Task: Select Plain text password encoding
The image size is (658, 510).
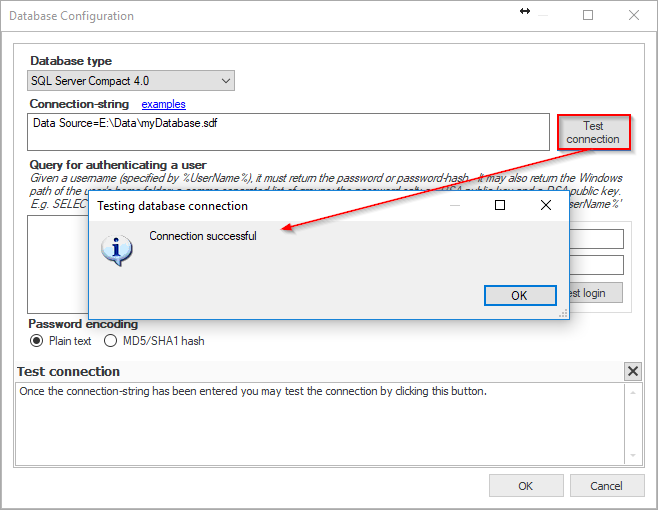Action: click(x=37, y=341)
